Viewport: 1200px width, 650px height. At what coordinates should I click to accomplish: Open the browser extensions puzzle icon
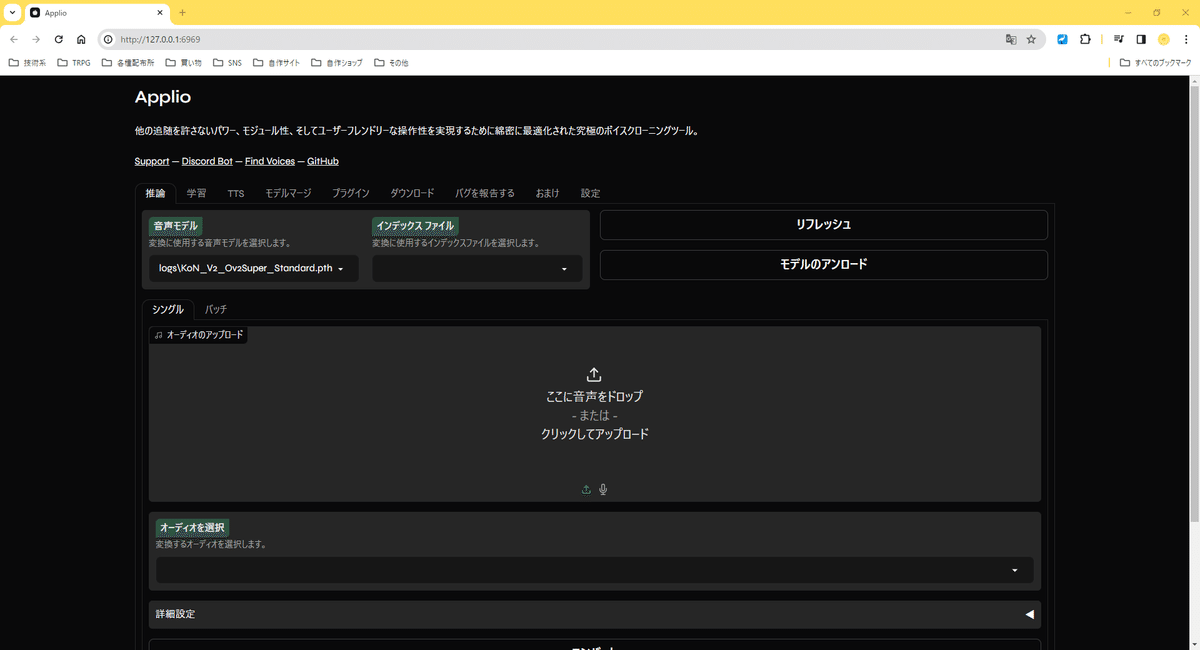click(x=1085, y=39)
